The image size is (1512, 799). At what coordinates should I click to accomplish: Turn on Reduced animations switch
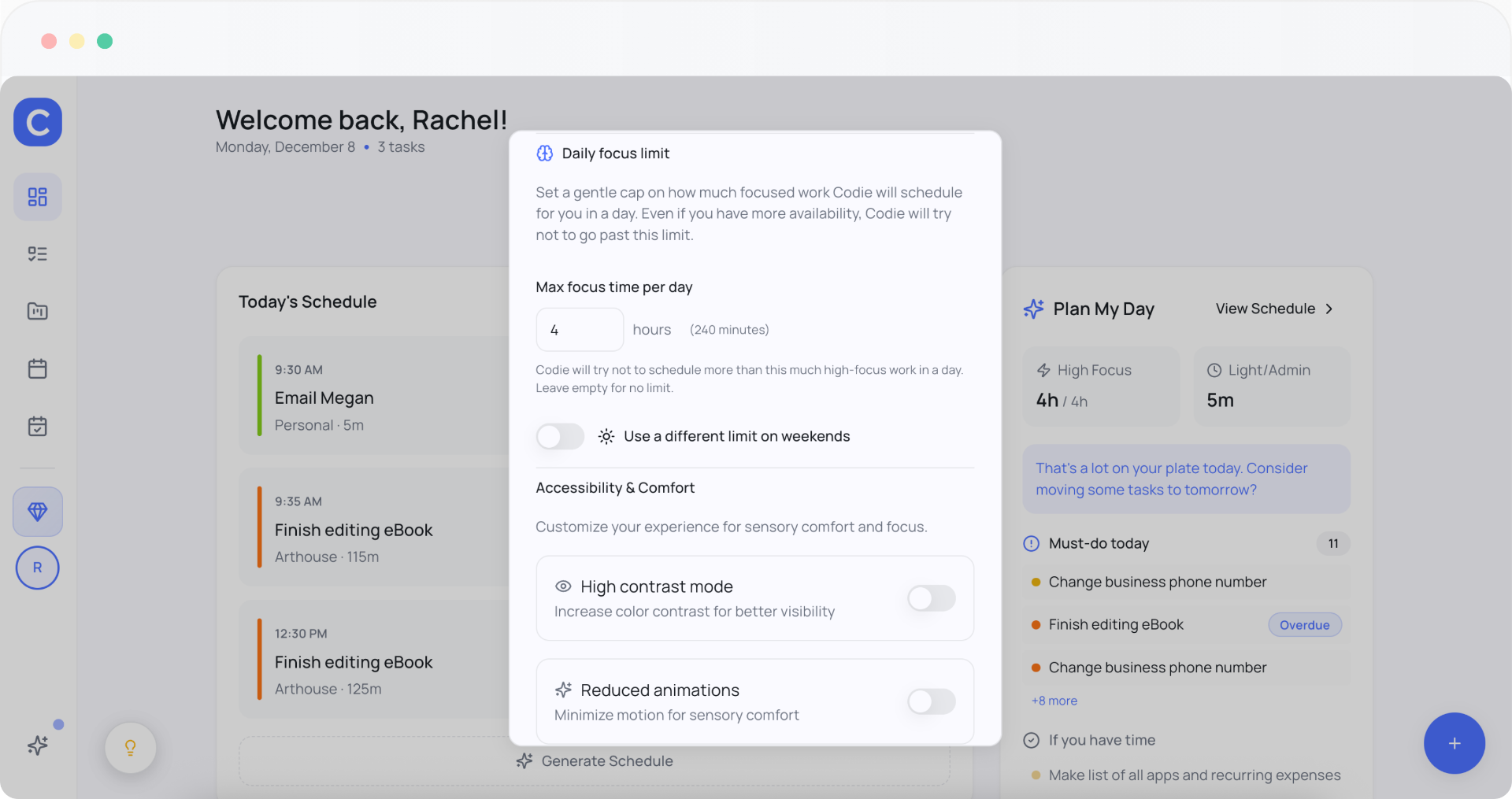[x=932, y=701]
